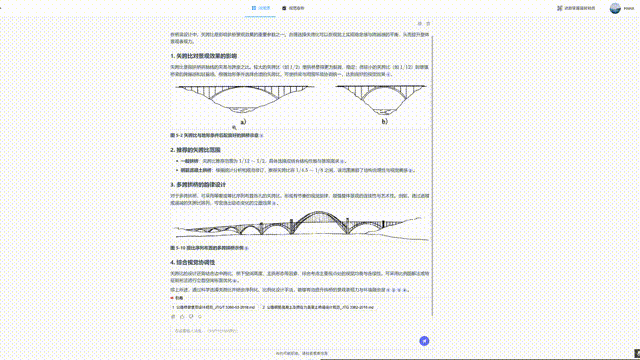The width and height of the screenshot is (640, 360).
Task: Copy the answer with copy icon
Action: pyautogui.click(x=173, y=317)
